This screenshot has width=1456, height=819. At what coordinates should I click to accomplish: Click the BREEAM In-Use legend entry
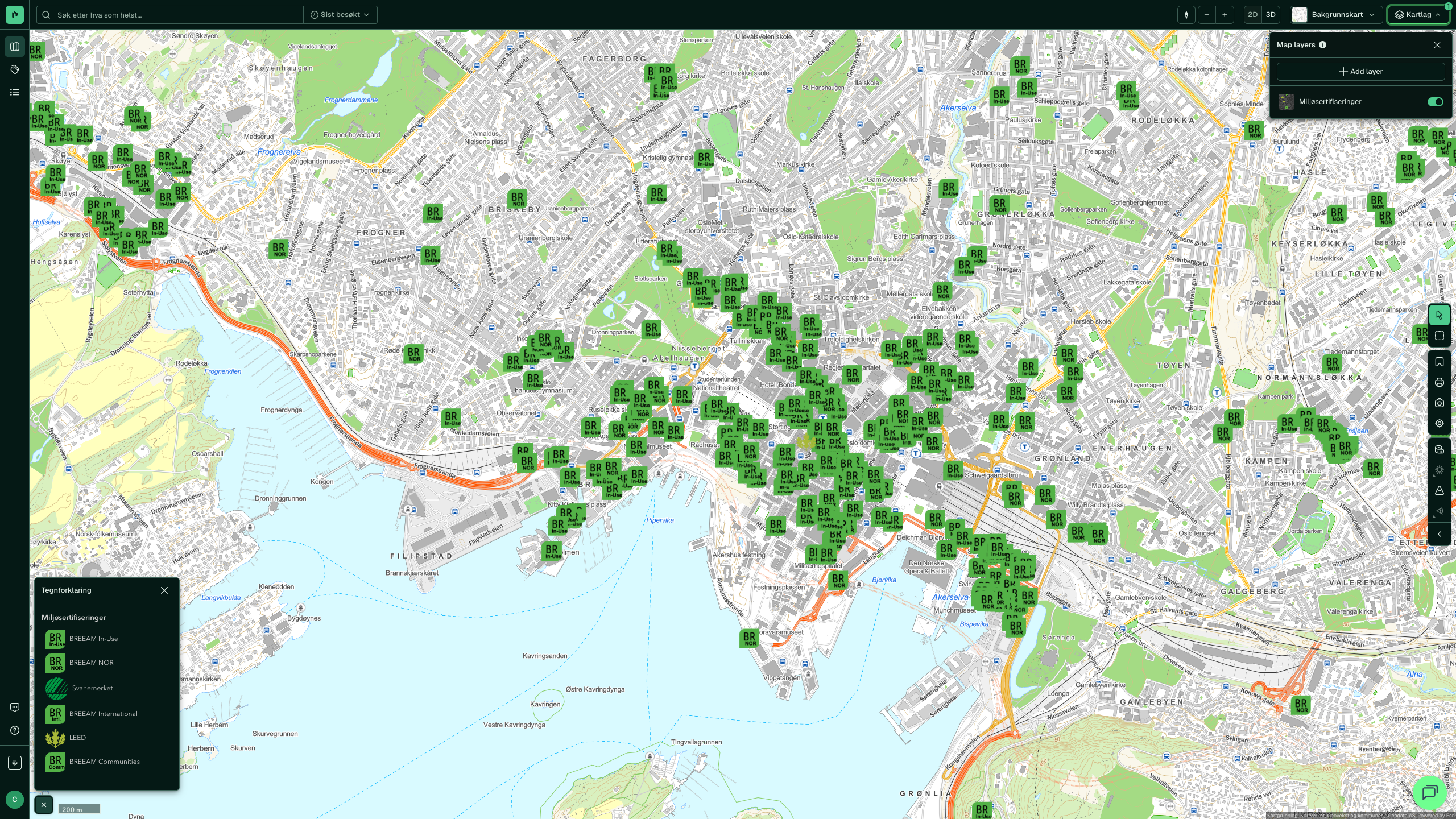coord(82,639)
